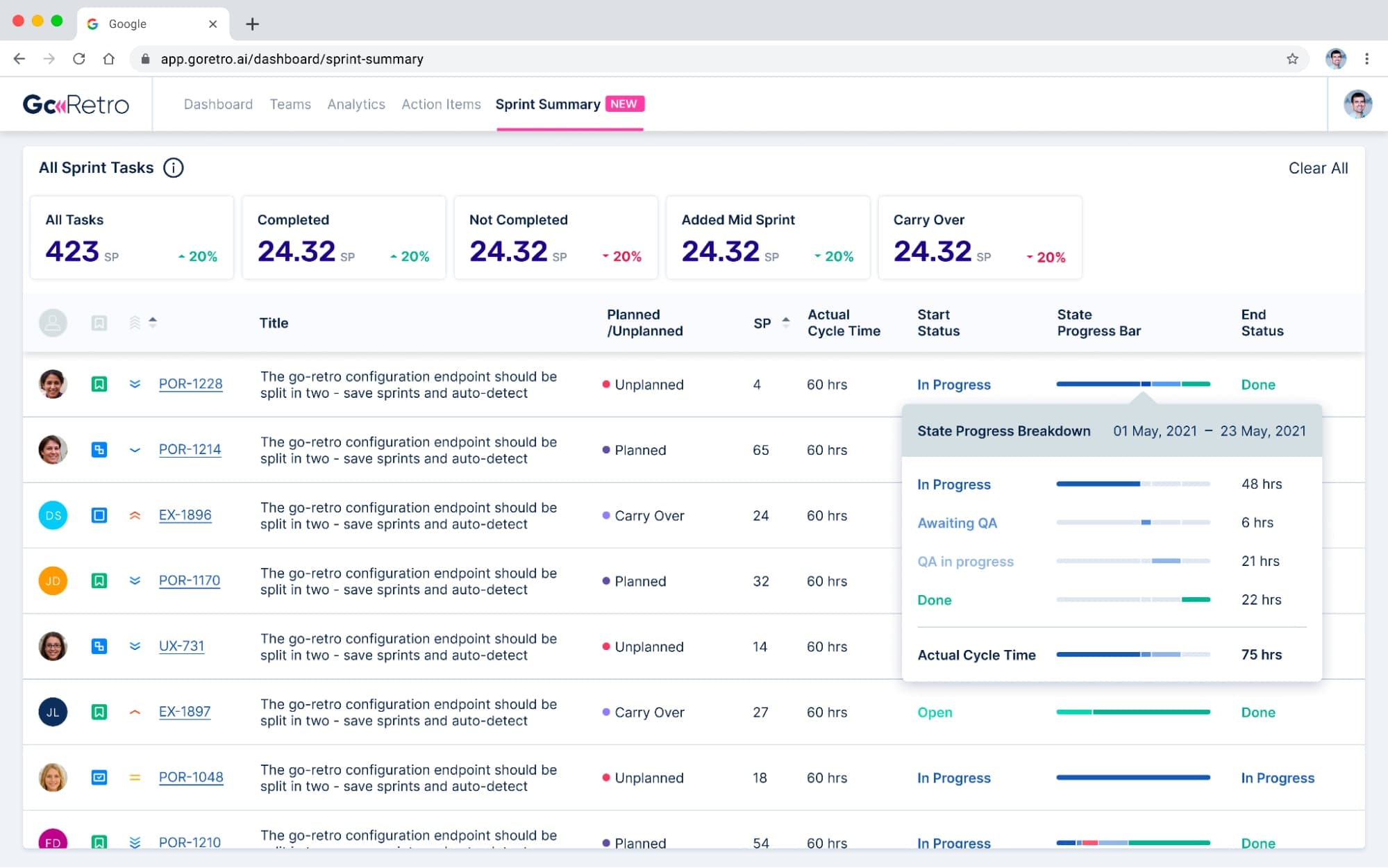
Task: Click the priority column header icon
Action: (x=135, y=323)
